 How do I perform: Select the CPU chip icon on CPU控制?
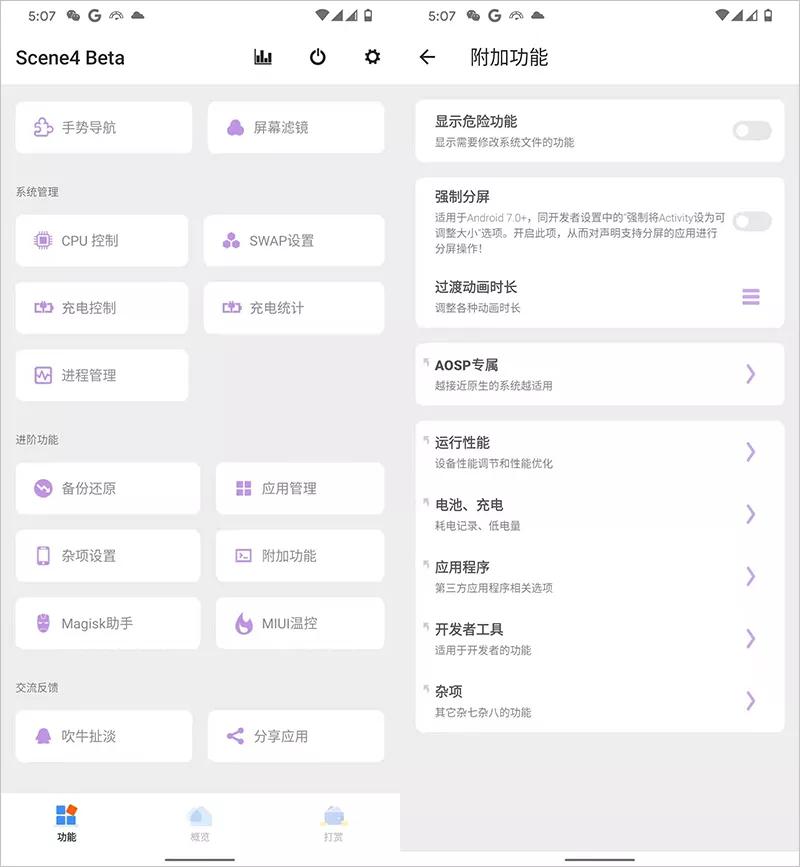pyautogui.click(x=42, y=240)
